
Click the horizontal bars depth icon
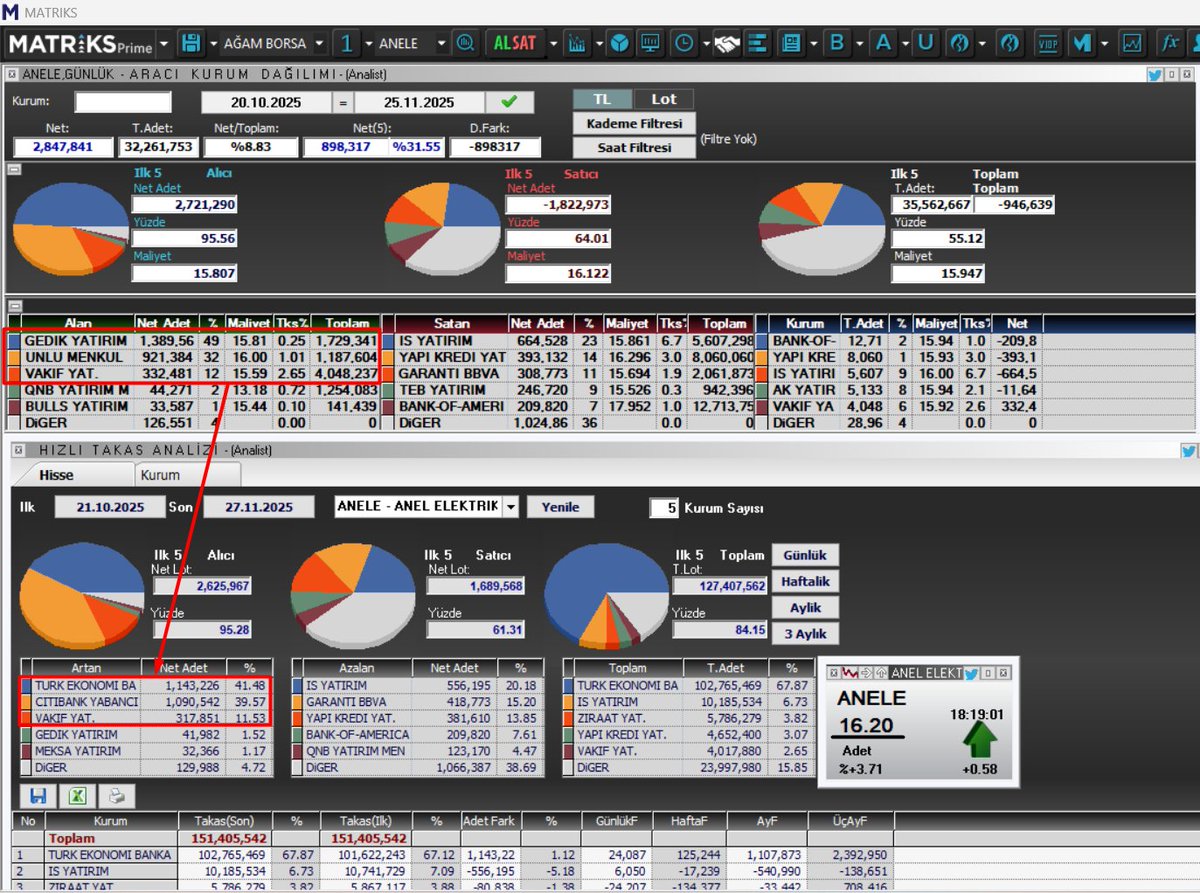pos(757,43)
